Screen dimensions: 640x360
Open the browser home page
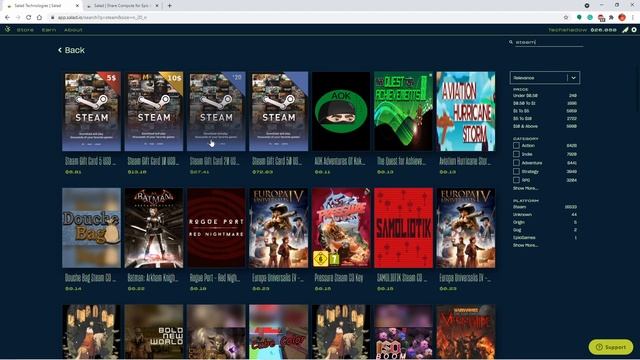[39, 18]
